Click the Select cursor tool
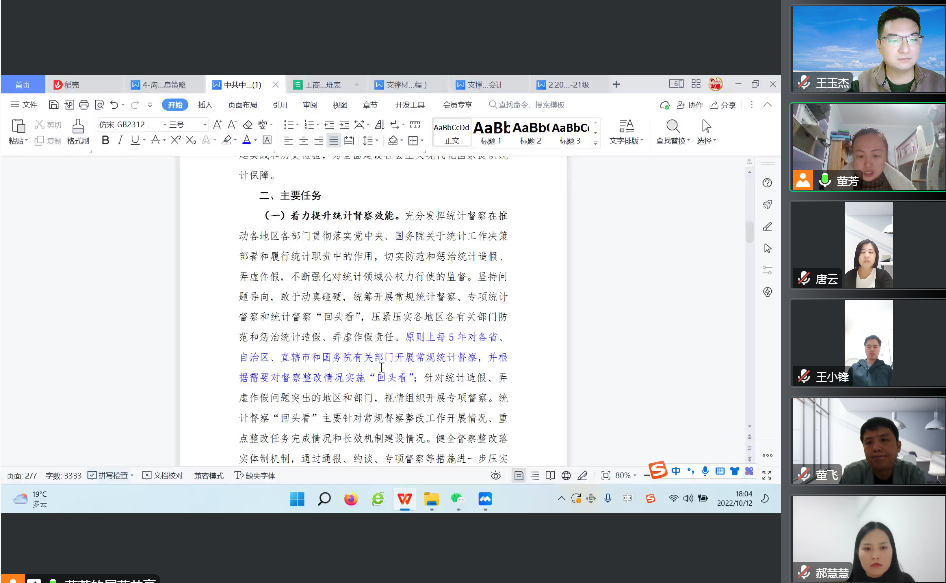 tap(706, 126)
